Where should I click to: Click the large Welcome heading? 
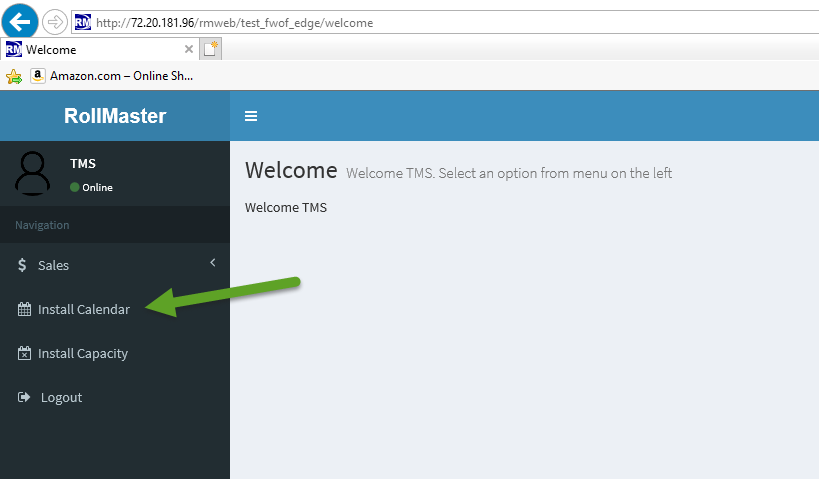291,170
